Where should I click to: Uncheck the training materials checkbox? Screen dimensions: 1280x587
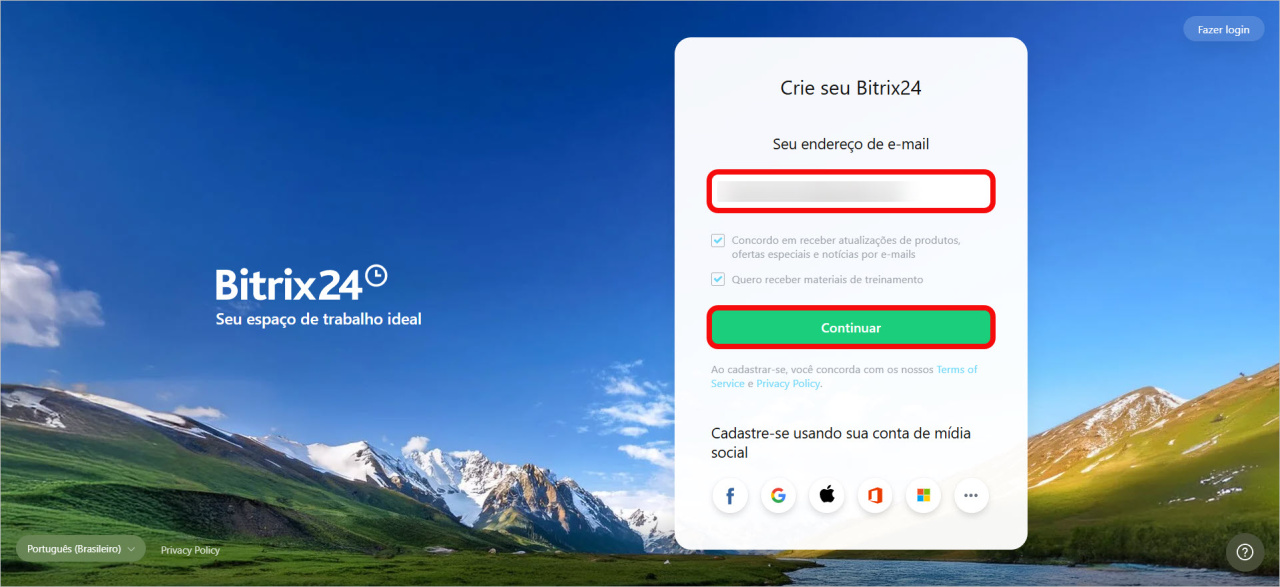[x=718, y=280]
